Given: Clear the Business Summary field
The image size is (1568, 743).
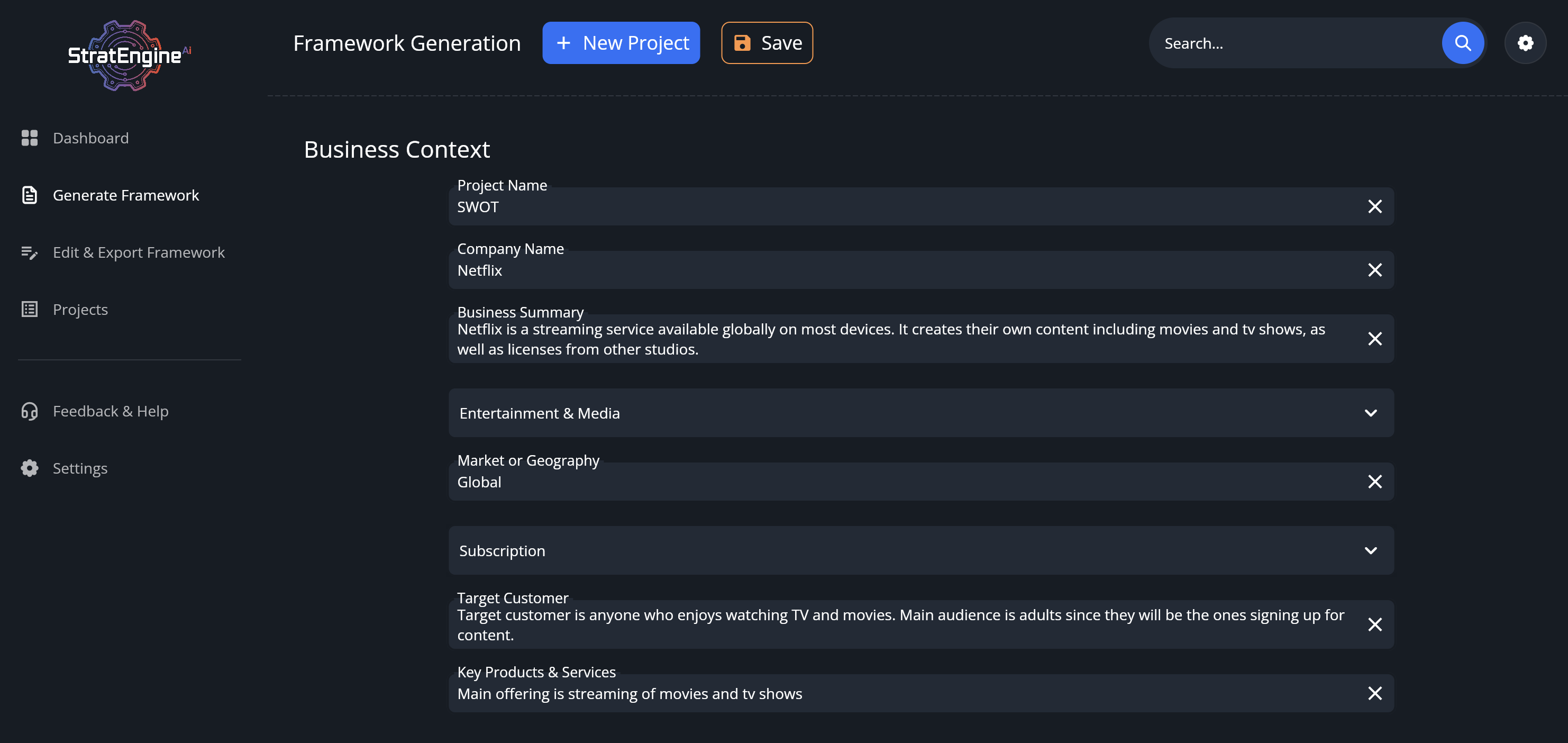Looking at the screenshot, I should [1375, 339].
